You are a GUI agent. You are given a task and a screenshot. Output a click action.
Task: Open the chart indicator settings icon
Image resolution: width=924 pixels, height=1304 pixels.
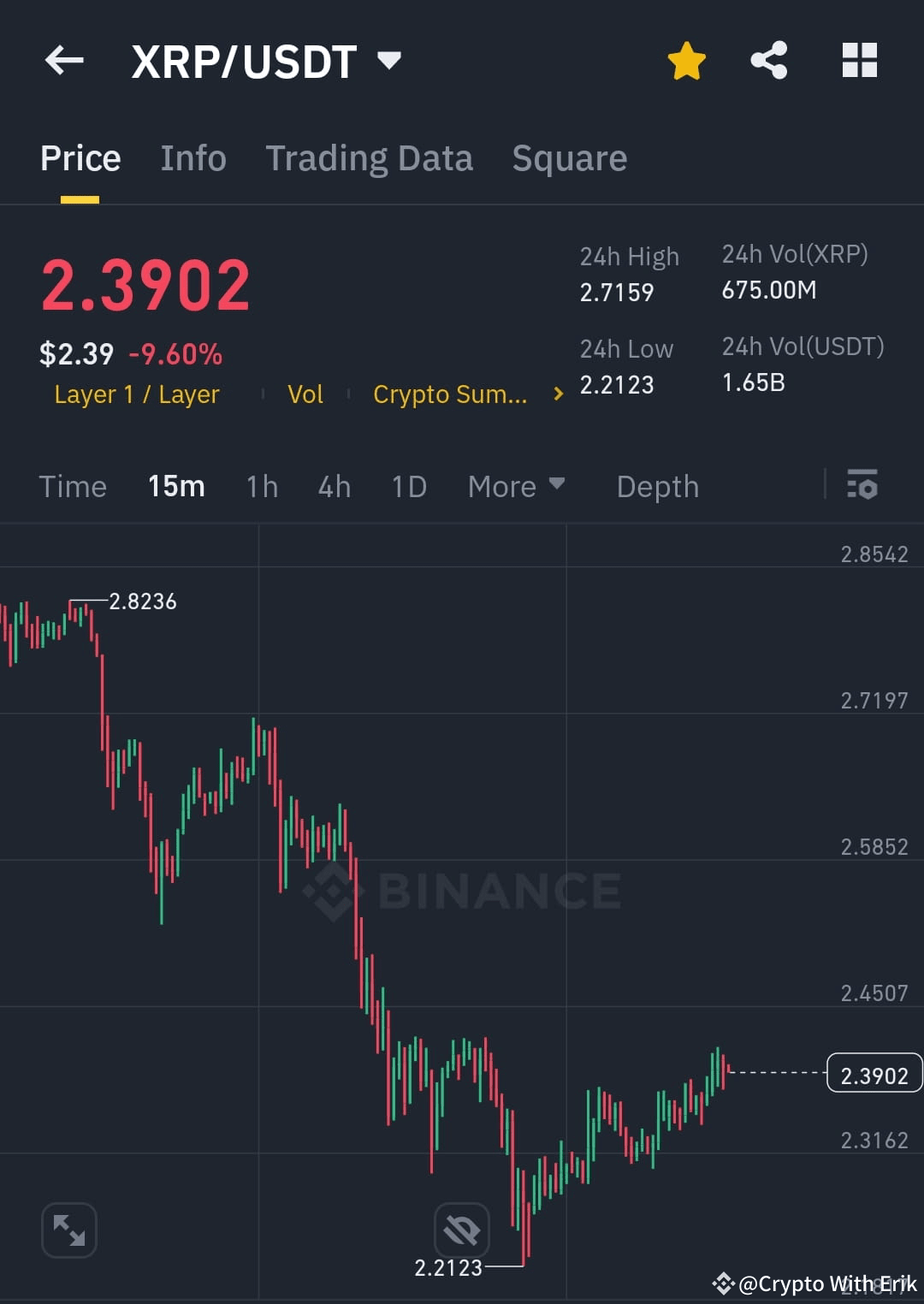(862, 486)
